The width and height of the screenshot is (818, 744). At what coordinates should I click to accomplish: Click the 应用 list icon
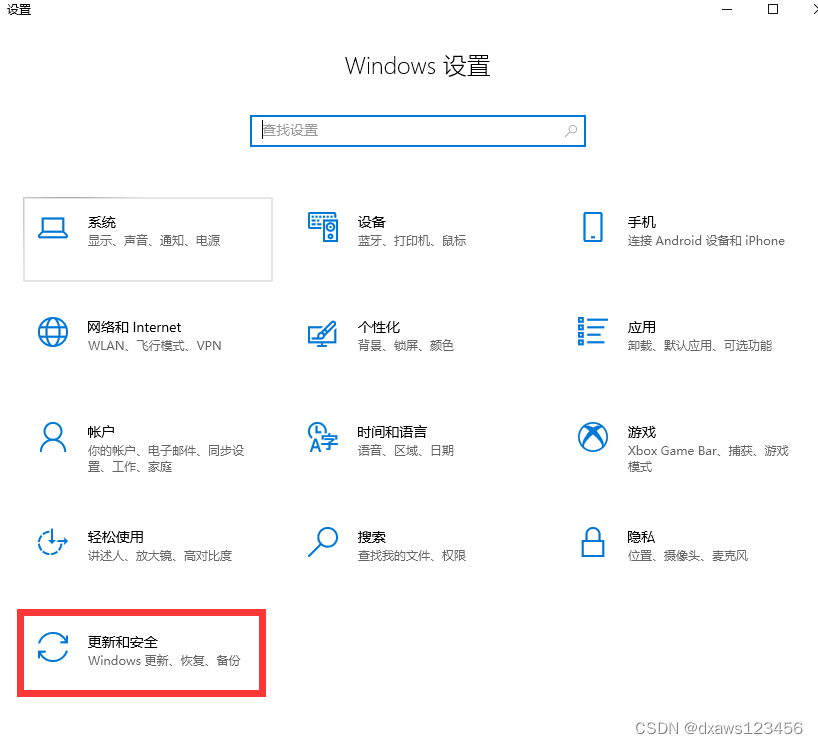tap(593, 331)
